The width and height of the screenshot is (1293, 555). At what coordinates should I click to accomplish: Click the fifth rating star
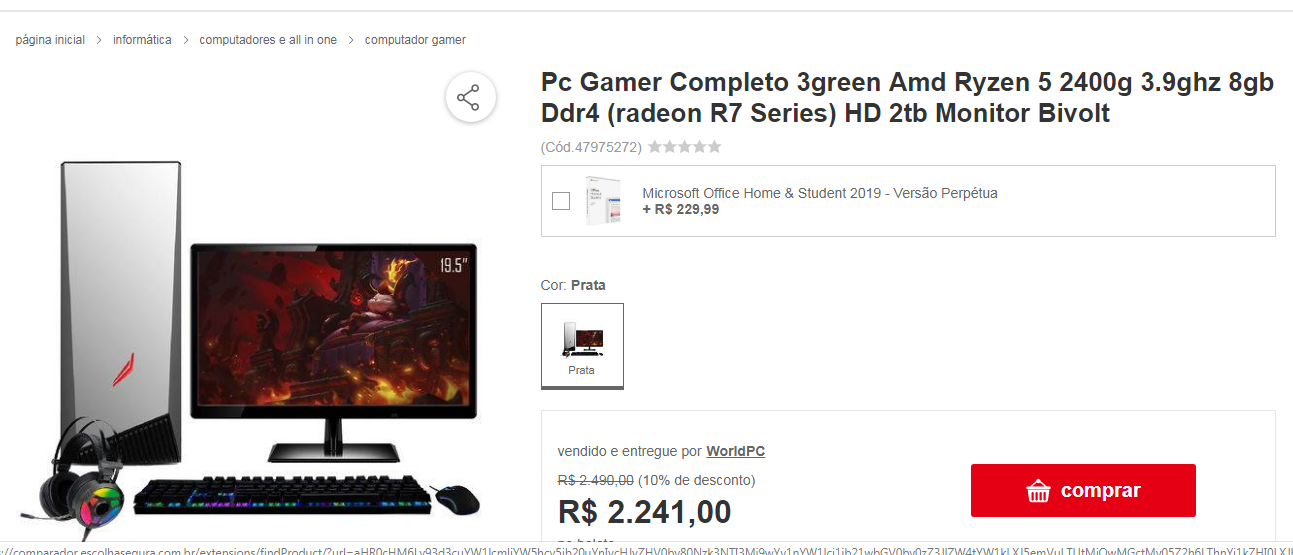click(x=714, y=147)
